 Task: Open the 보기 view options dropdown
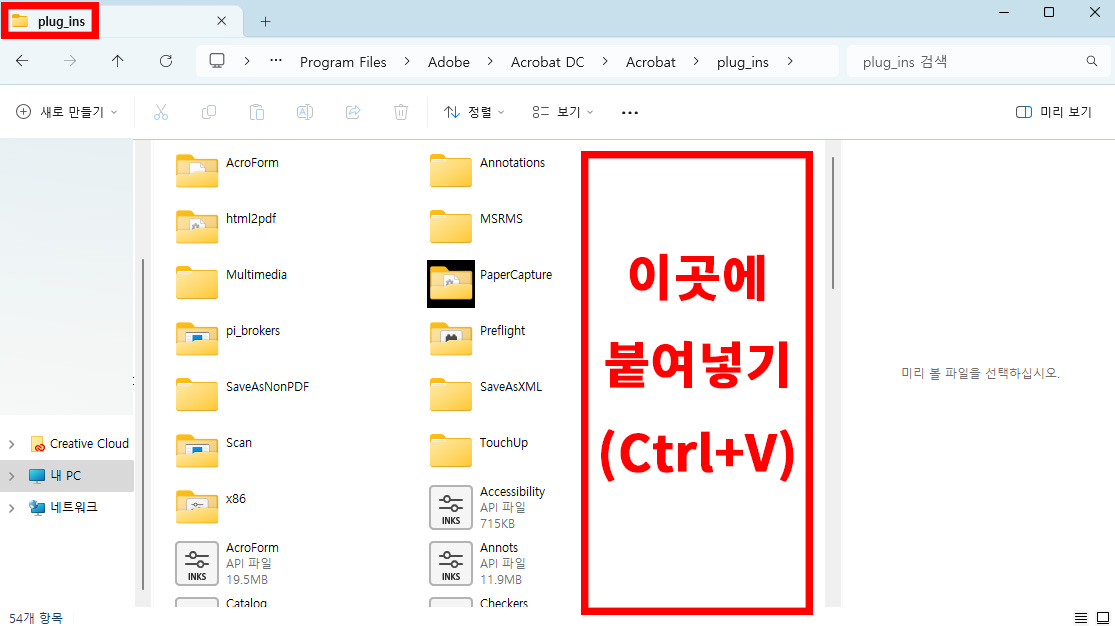coord(562,111)
